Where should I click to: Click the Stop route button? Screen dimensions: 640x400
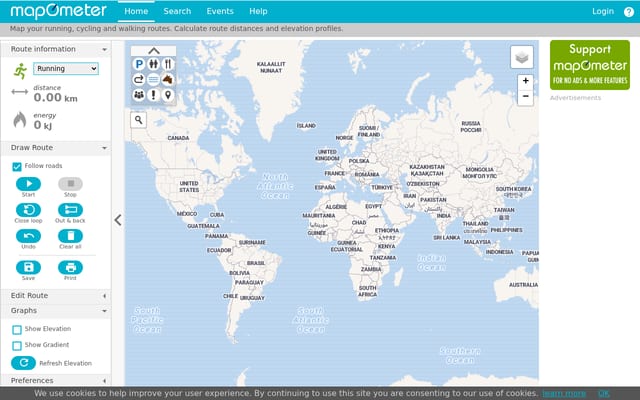click(x=70, y=184)
